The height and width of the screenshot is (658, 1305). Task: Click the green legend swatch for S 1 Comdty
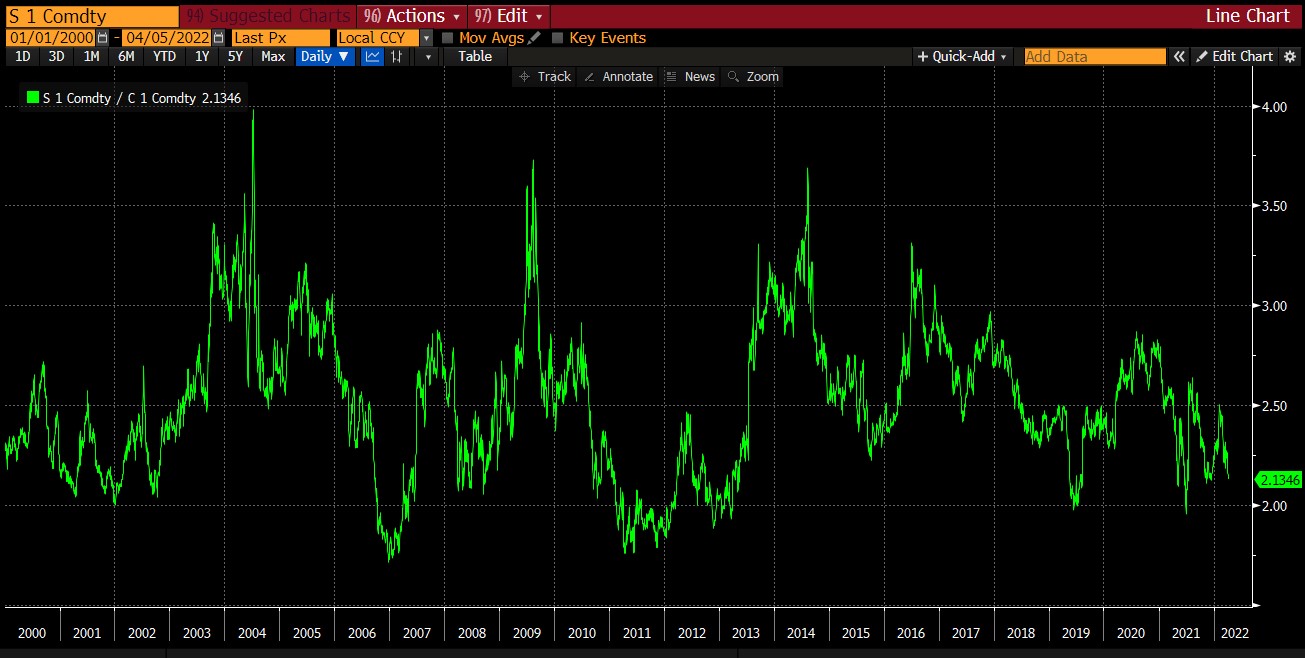pos(33,98)
